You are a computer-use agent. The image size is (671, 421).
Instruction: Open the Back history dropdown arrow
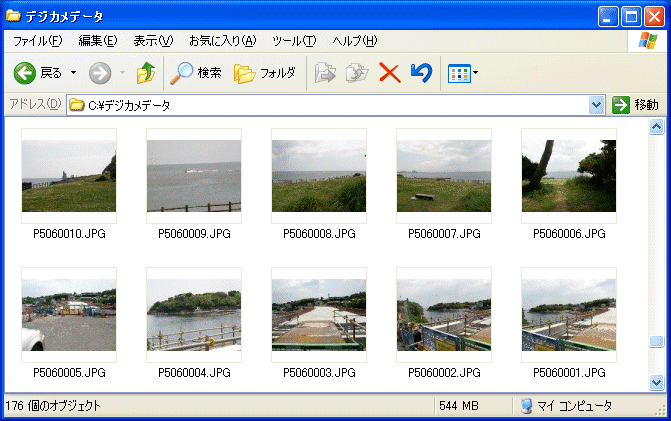coord(74,73)
